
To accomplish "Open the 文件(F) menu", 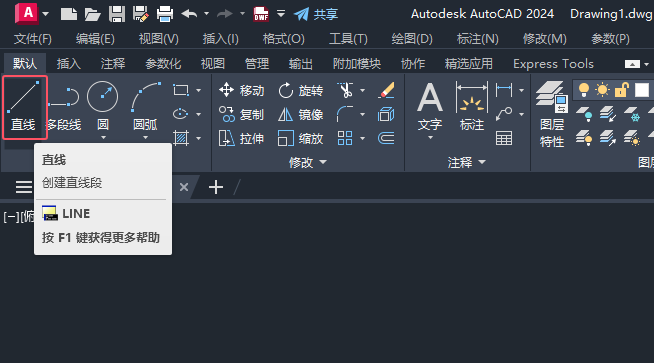I will click(33, 39).
